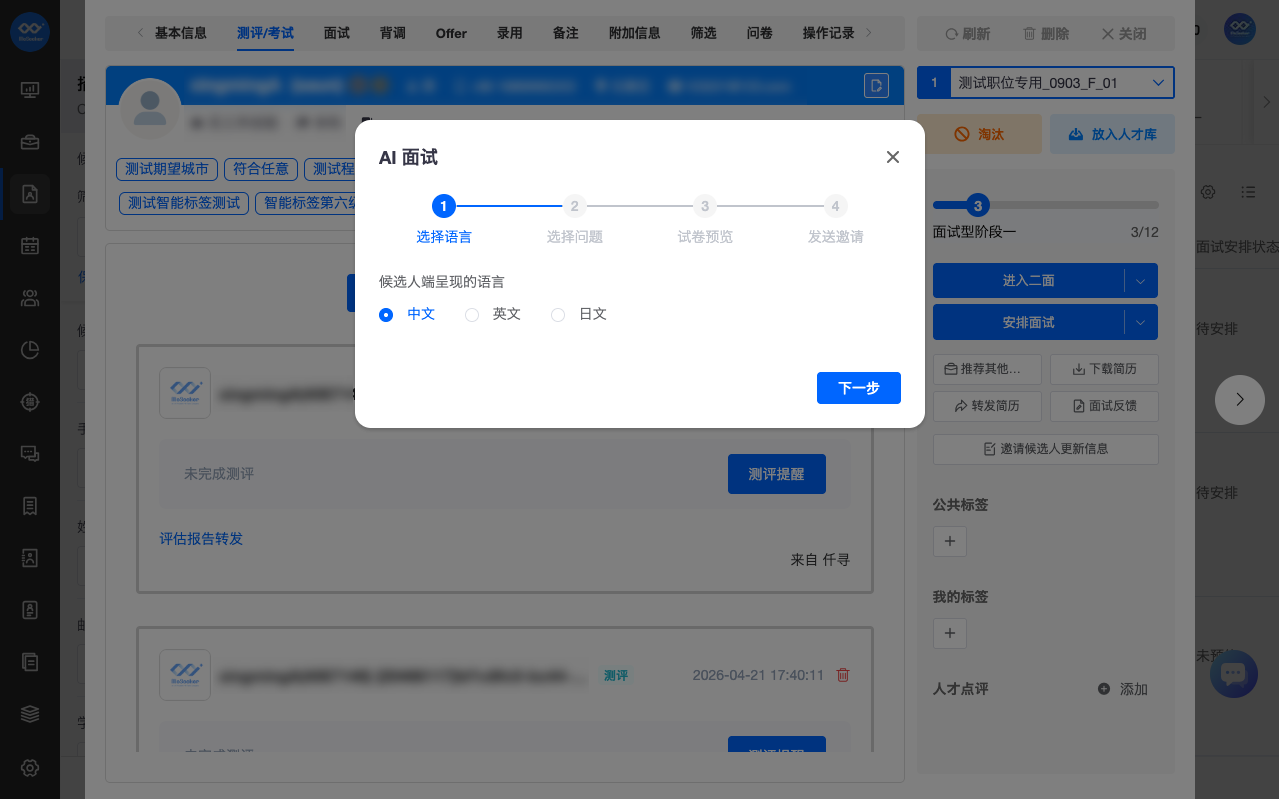Open the 操作记录 tab
The height and width of the screenshot is (799, 1279).
[829, 33]
